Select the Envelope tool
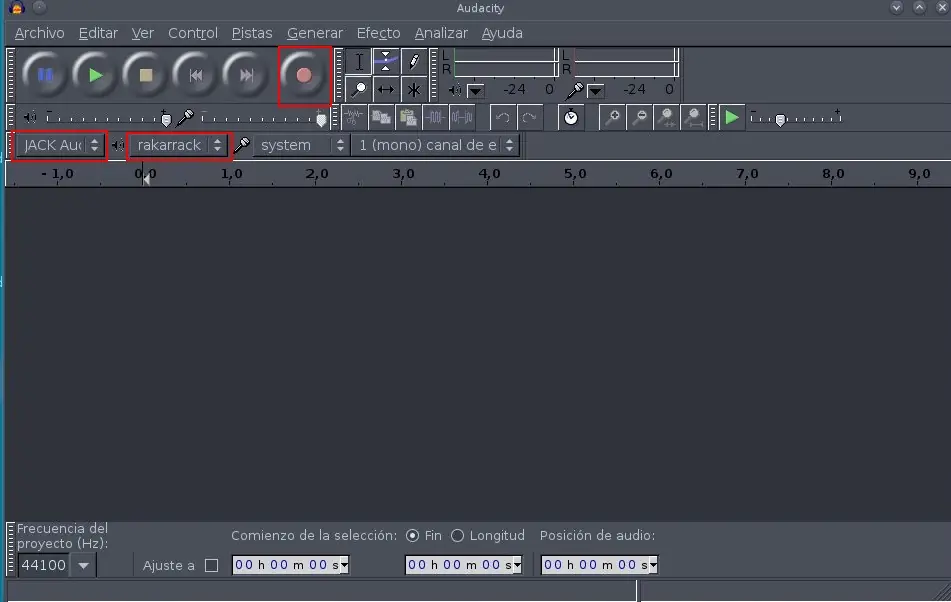 tap(386, 61)
